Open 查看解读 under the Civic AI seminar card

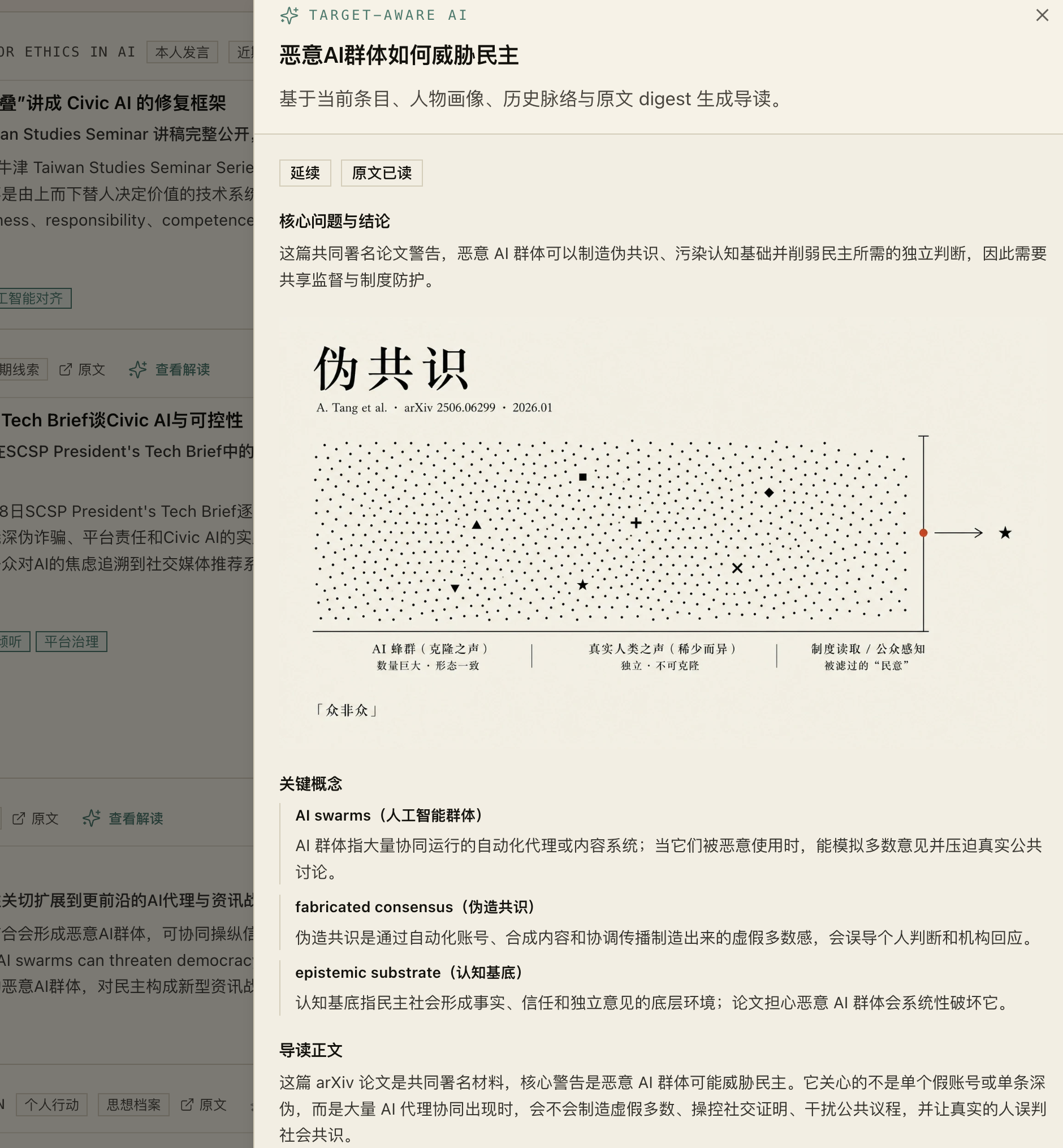pyautogui.click(x=182, y=369)
